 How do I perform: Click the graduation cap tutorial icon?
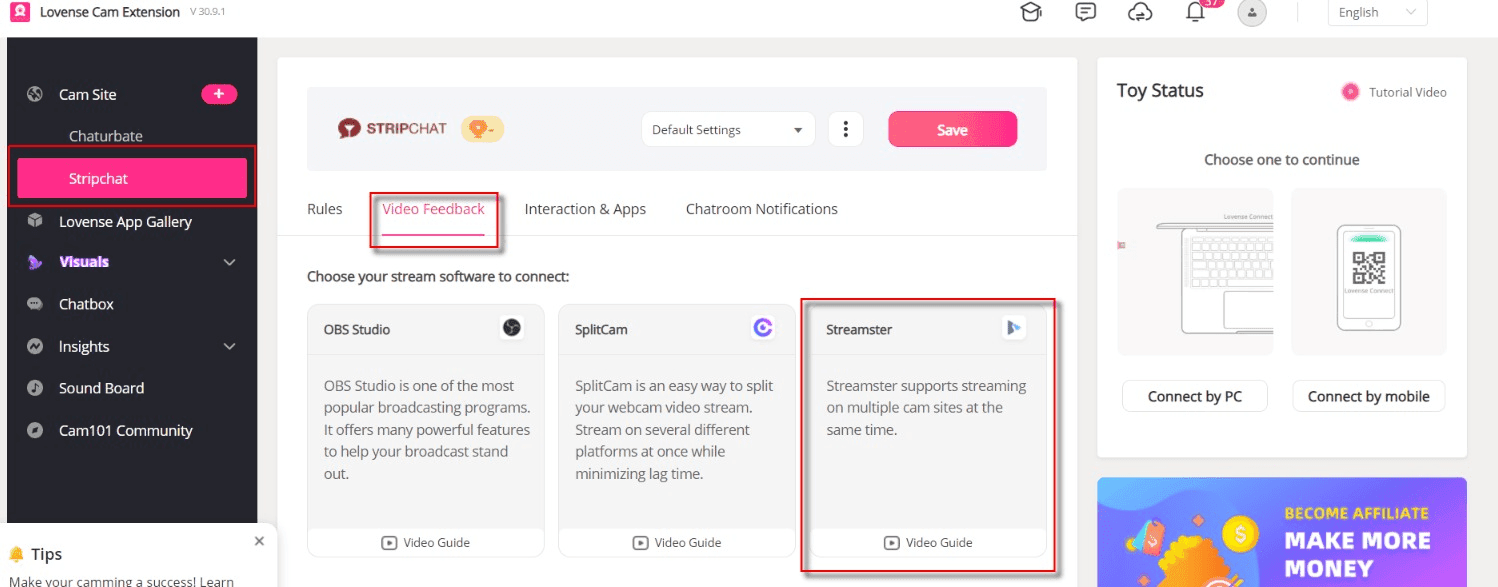tap(1030, 12)
